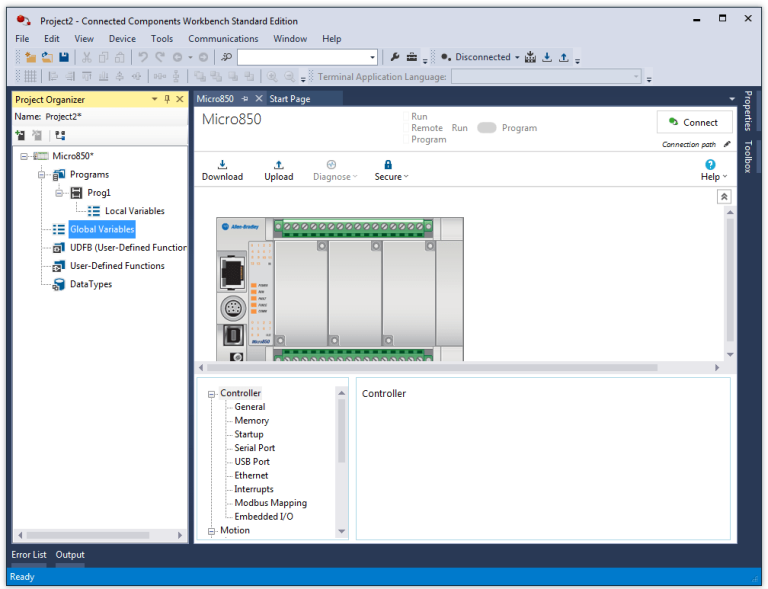Click the Download icon in controller toolbar

pos(222,165)
